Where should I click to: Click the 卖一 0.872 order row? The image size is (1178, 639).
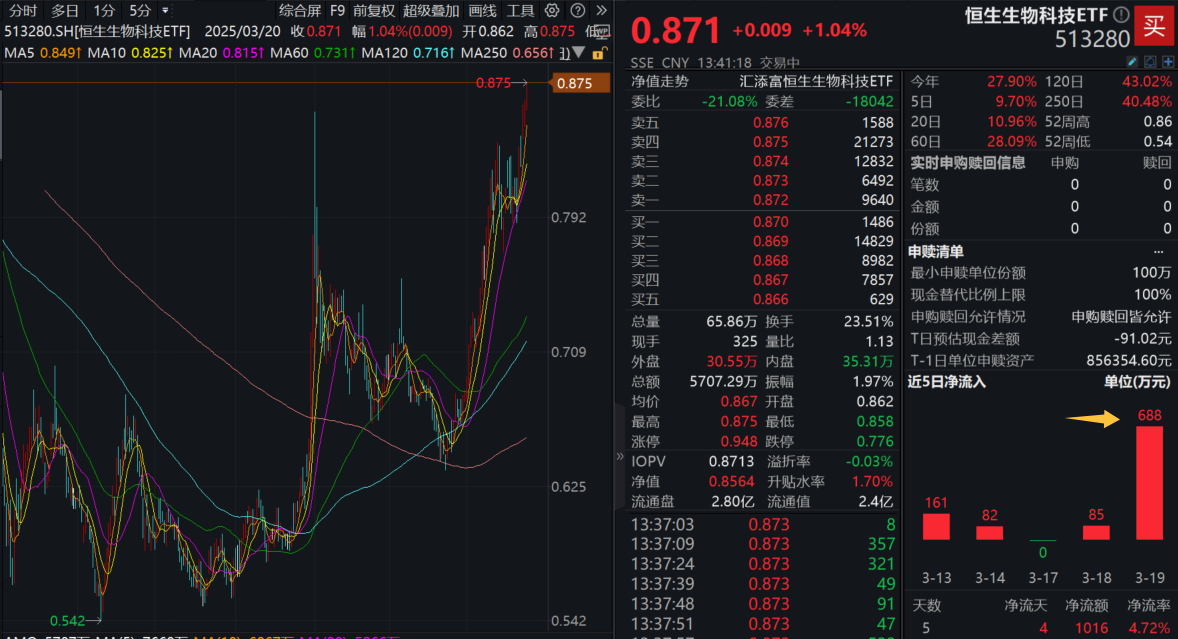coord(762,200)
